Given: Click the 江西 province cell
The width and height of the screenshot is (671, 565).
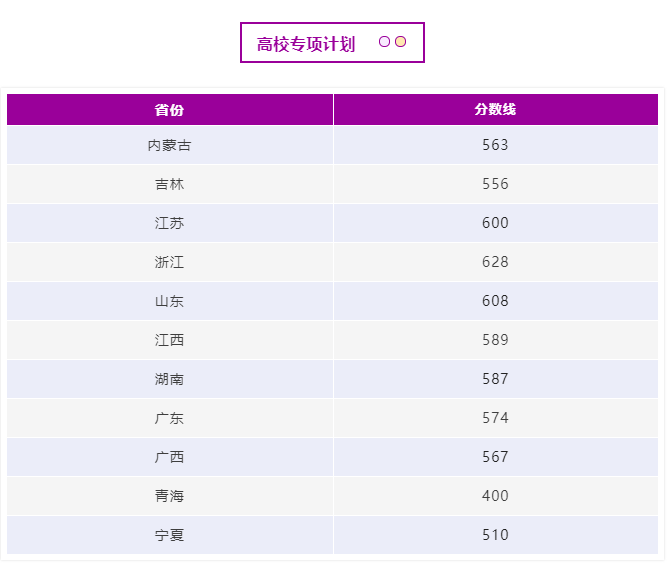Looking at the screenshot, I should [x=169, y=340].
